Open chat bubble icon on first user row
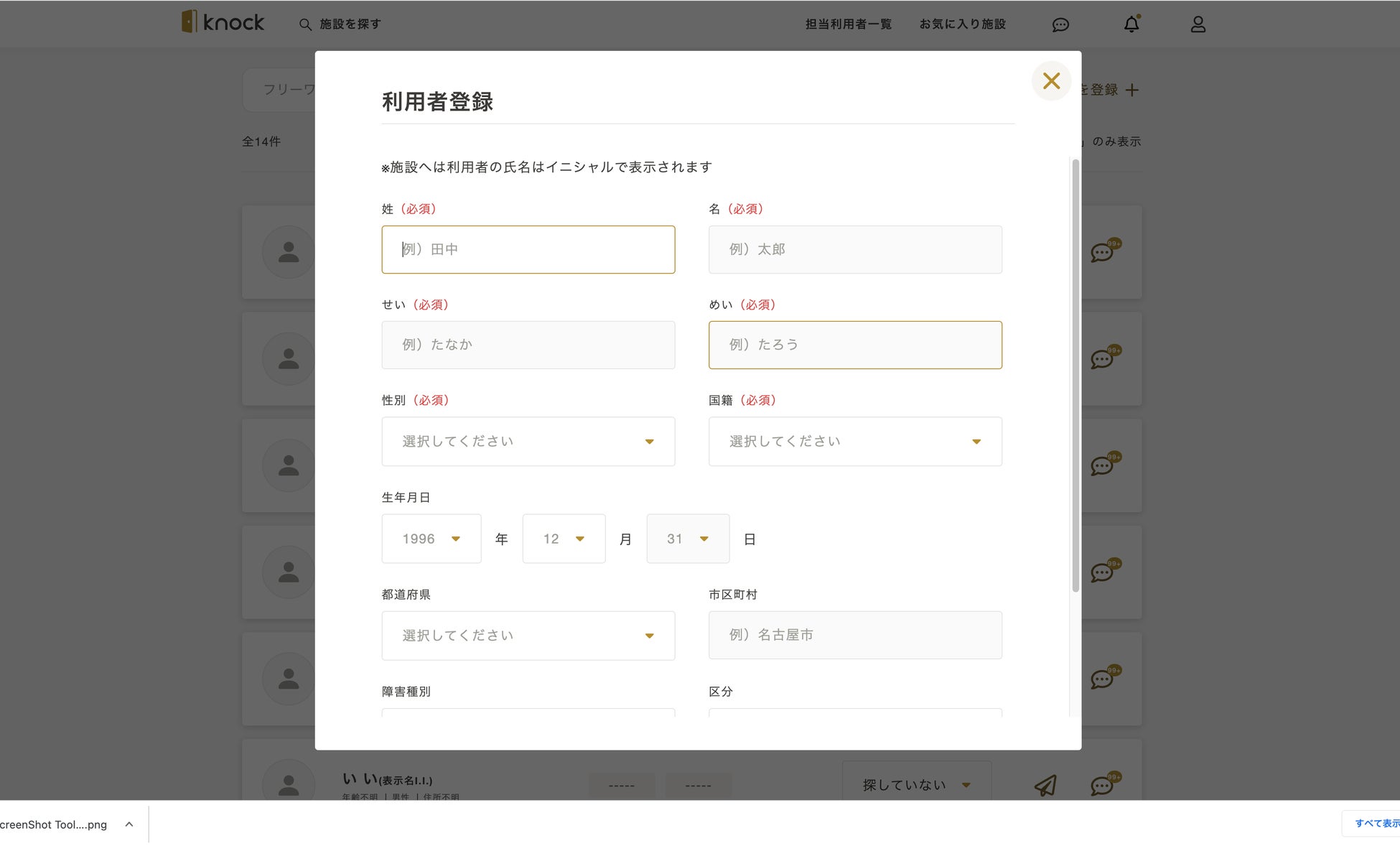Screen dimensions: 1400x846 pyautogui.click(x=1102, y=253)
